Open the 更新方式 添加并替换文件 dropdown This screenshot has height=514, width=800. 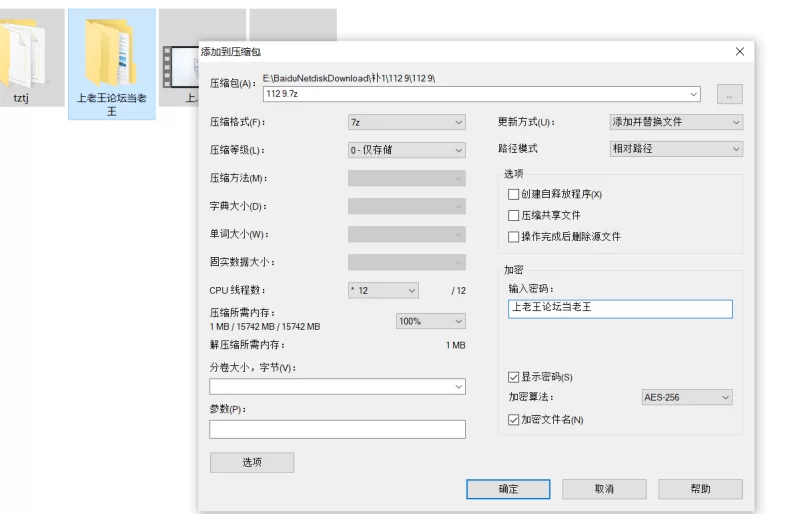coord(676,122)
